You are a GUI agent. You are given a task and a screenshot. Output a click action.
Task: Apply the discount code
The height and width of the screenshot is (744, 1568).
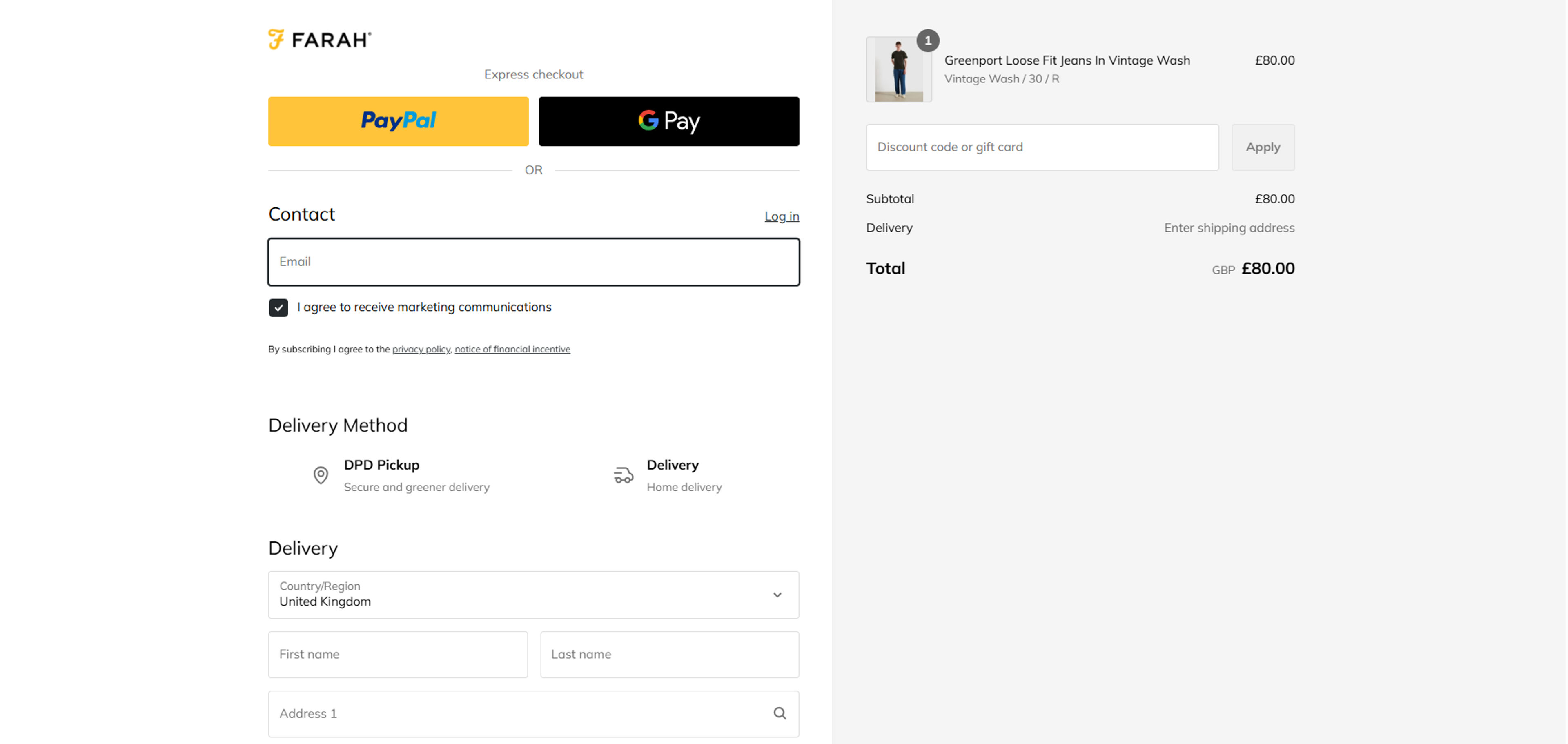pyautogui.click(x=1263, y=147)
